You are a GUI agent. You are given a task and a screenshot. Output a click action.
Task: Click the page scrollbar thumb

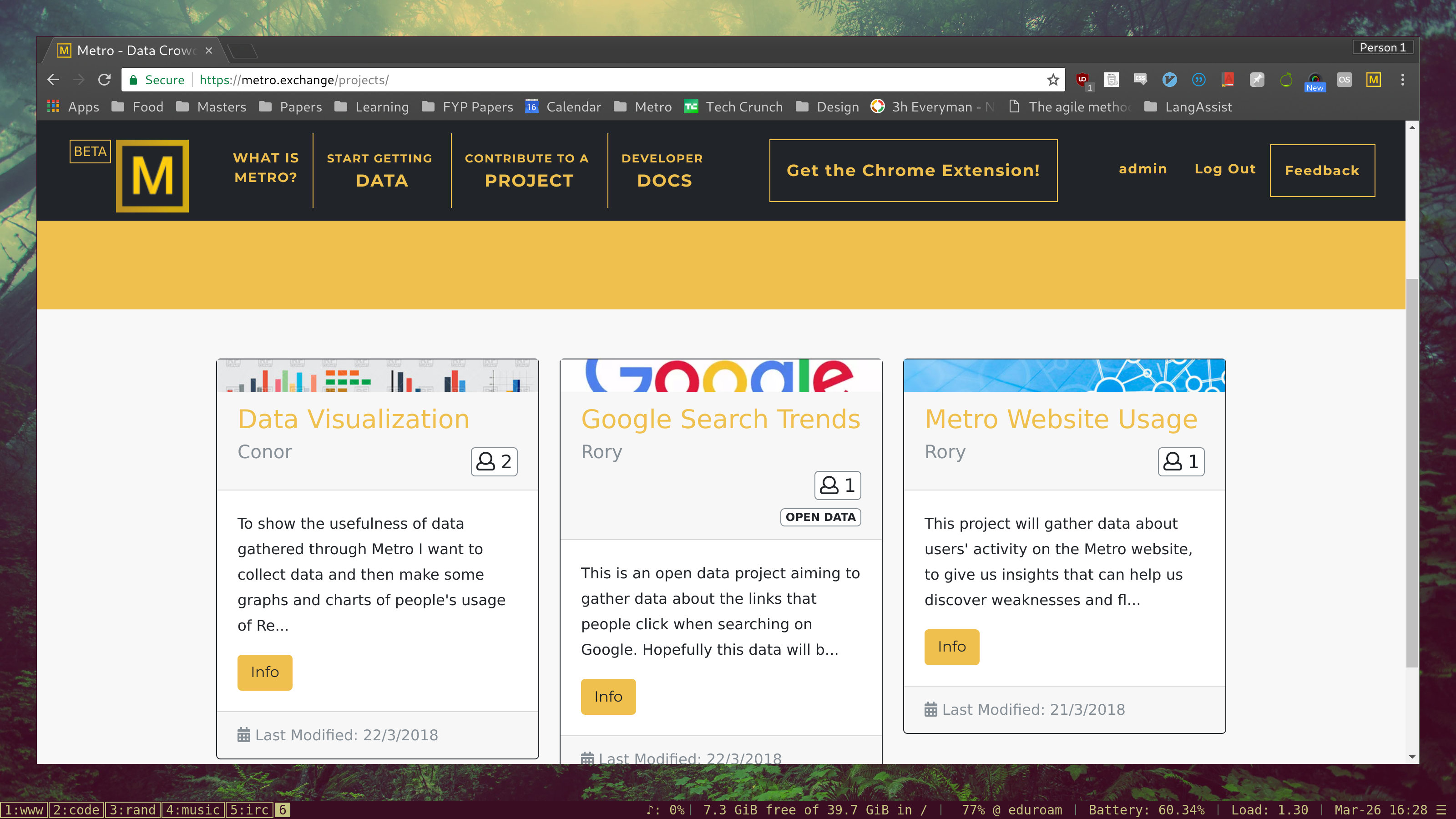(x=1412, y=473)
